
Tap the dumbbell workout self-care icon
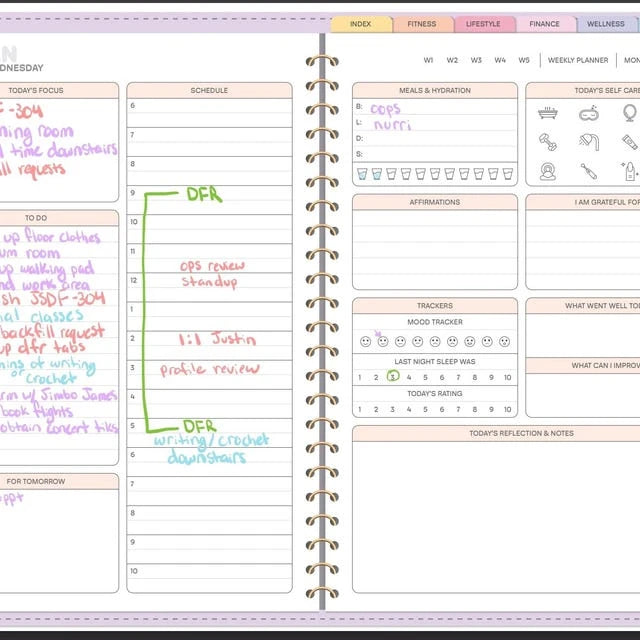(548, 142)
